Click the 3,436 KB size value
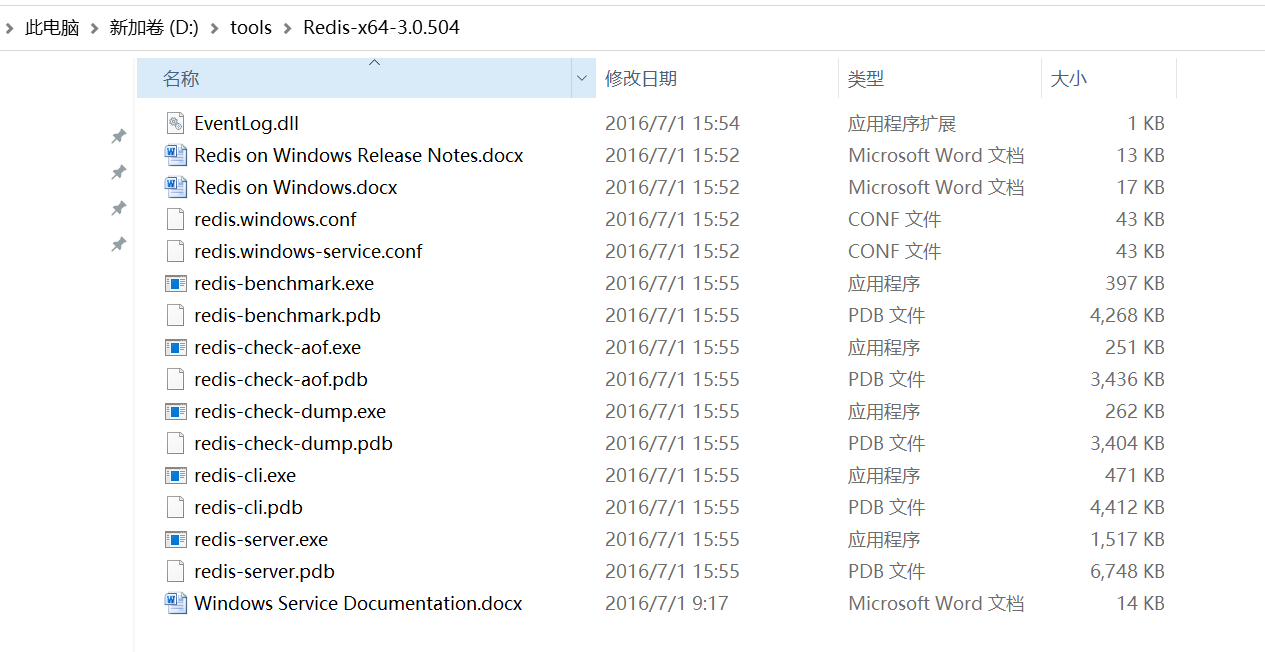 (x=1127, y=379)
